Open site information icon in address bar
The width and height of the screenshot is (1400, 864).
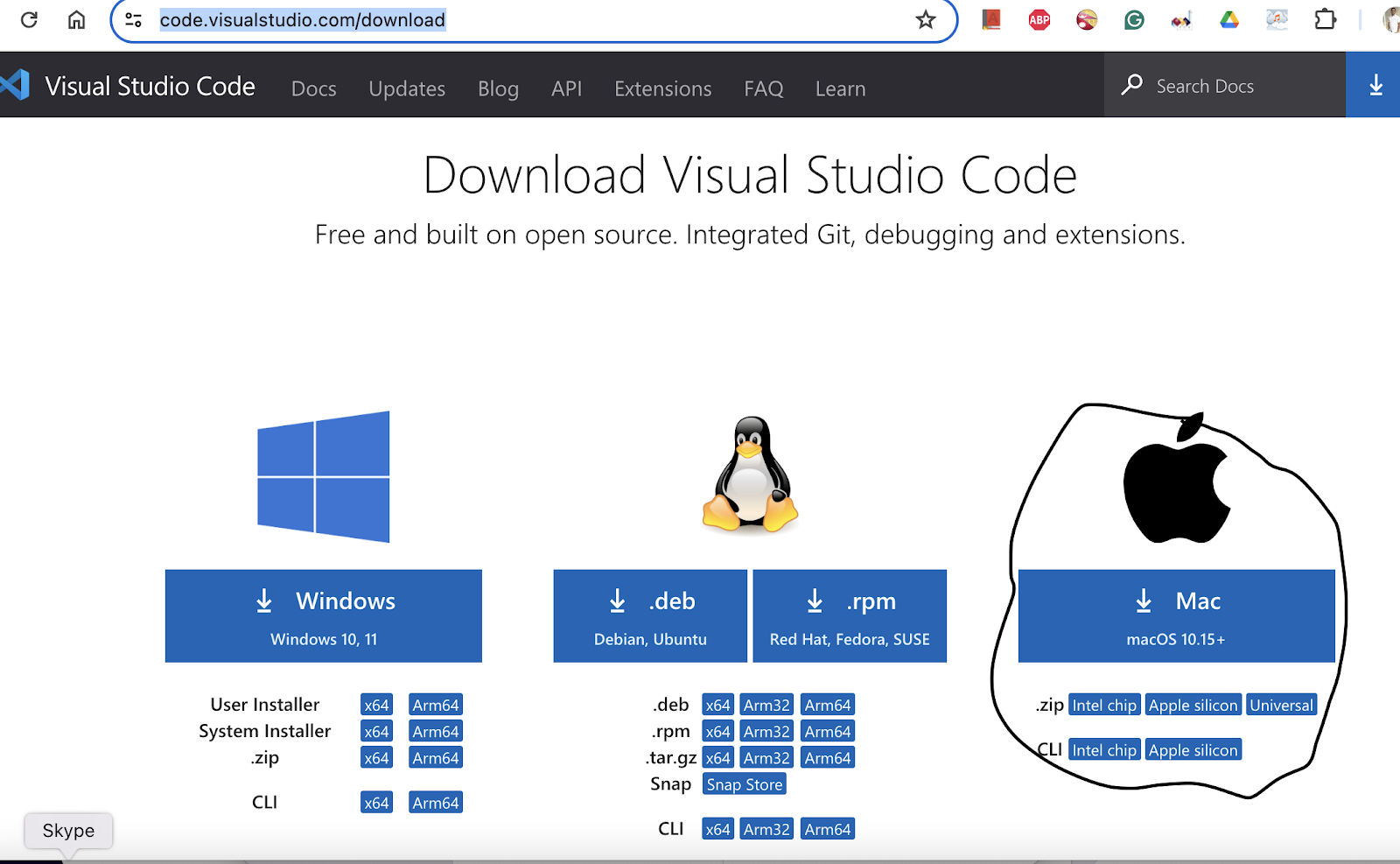tap(134, 19)
